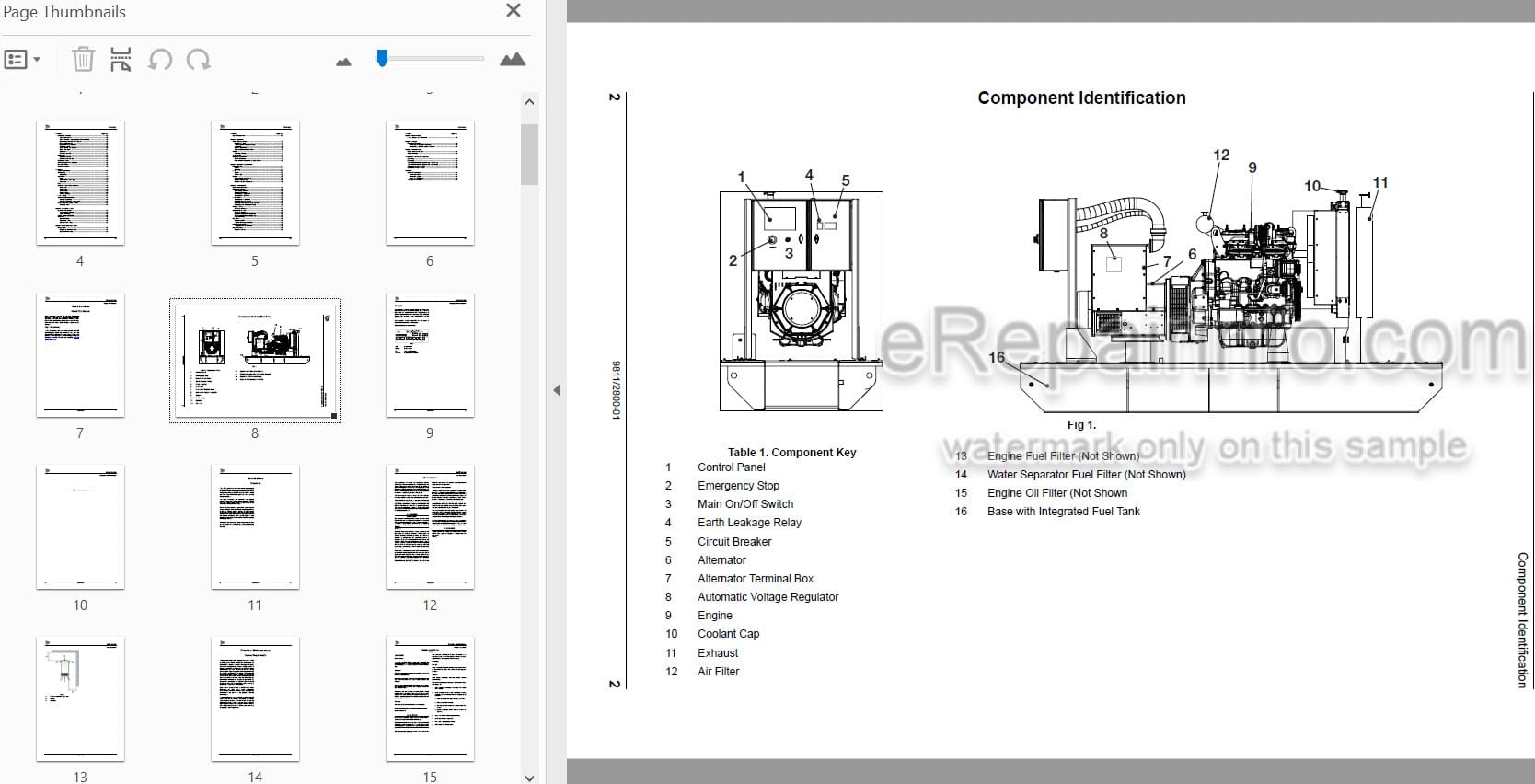This screenshot has height=784, width=1535.
Task: Click 'Automatic Voltage Regulator' entry
Action: click(x=767, y=596)
